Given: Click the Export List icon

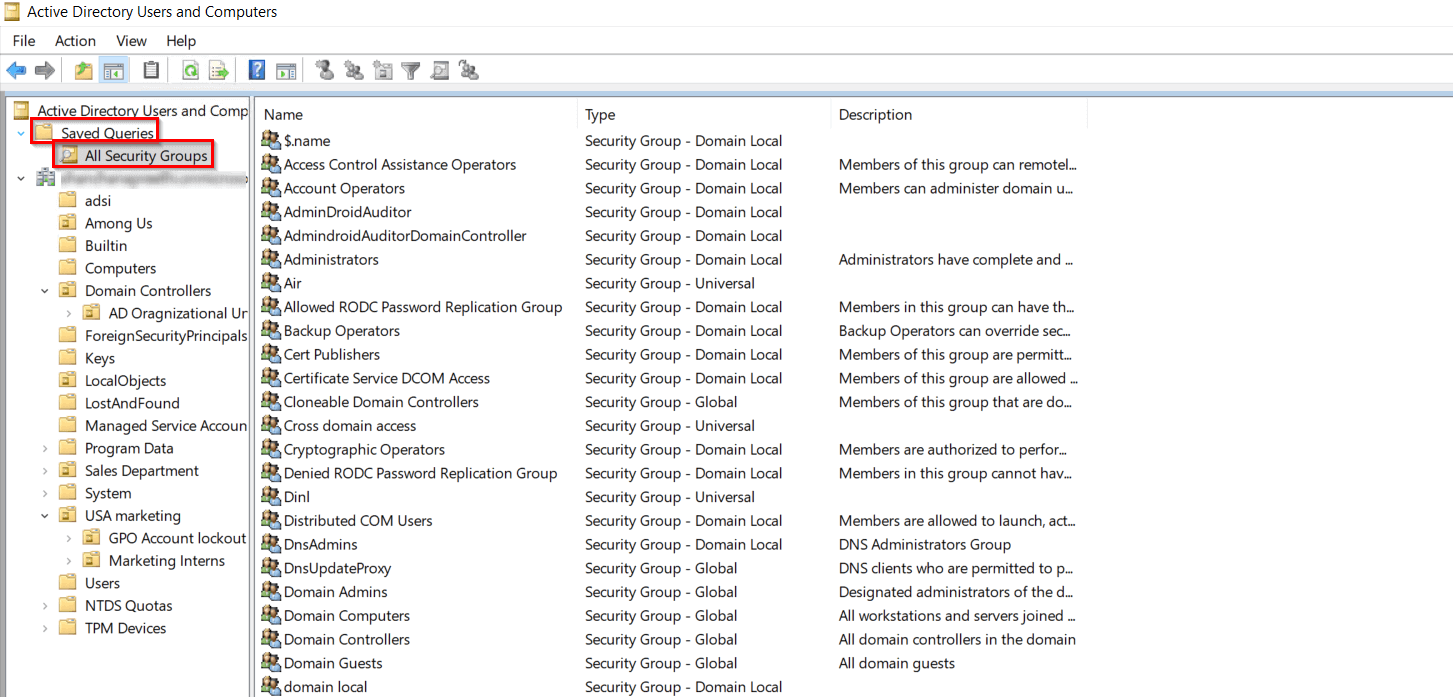Looking at the screenshot, I should coord(218,69).
